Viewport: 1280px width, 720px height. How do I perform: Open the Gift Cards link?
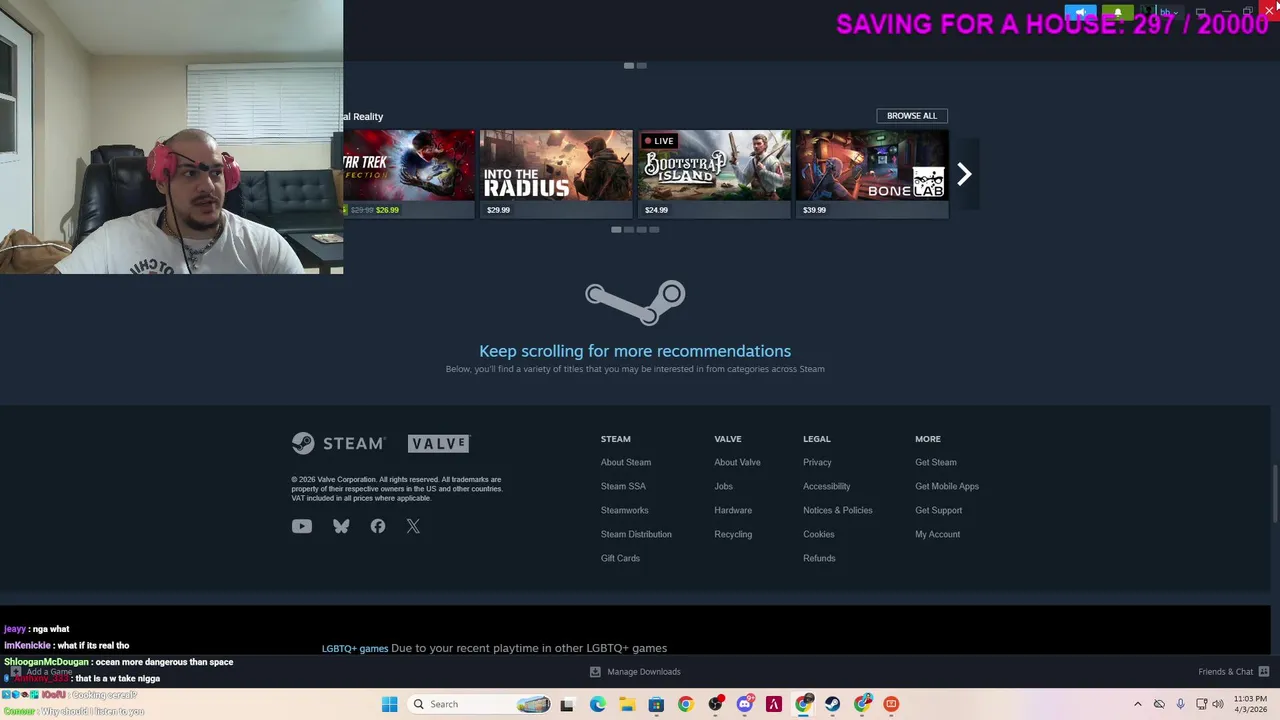(x=620, y=558)
